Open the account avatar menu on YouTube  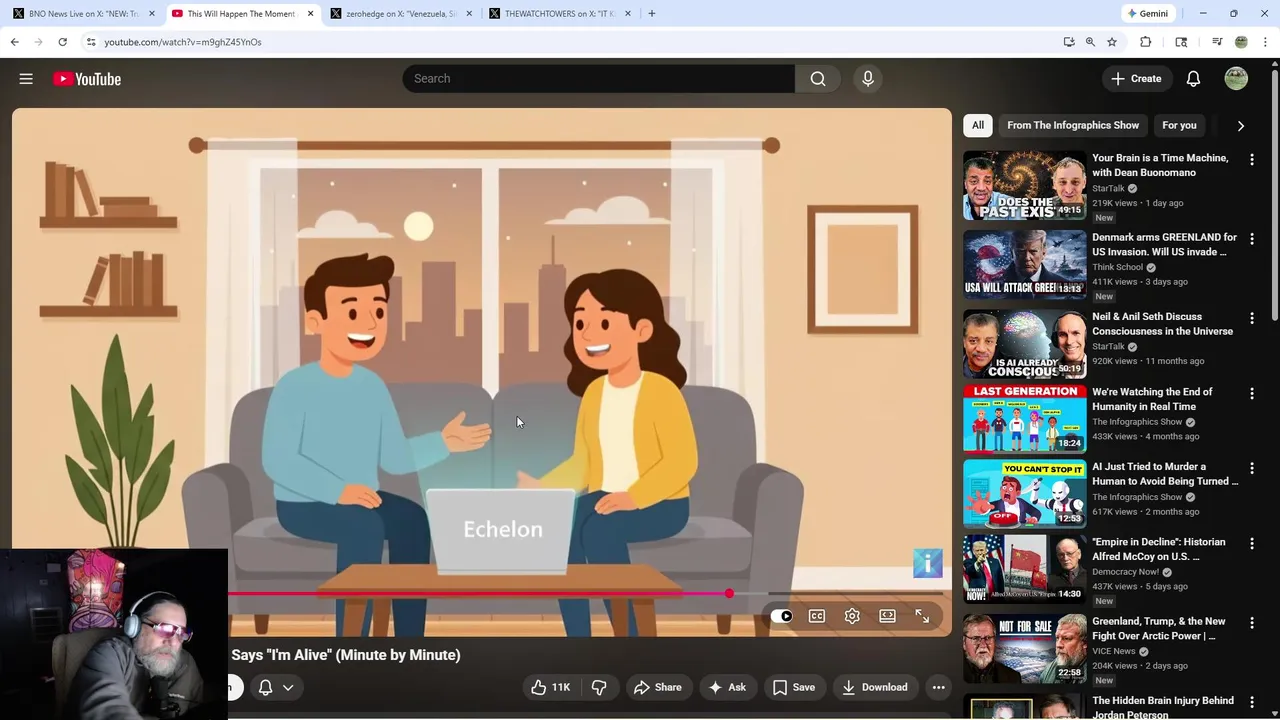coord(1236,79)
